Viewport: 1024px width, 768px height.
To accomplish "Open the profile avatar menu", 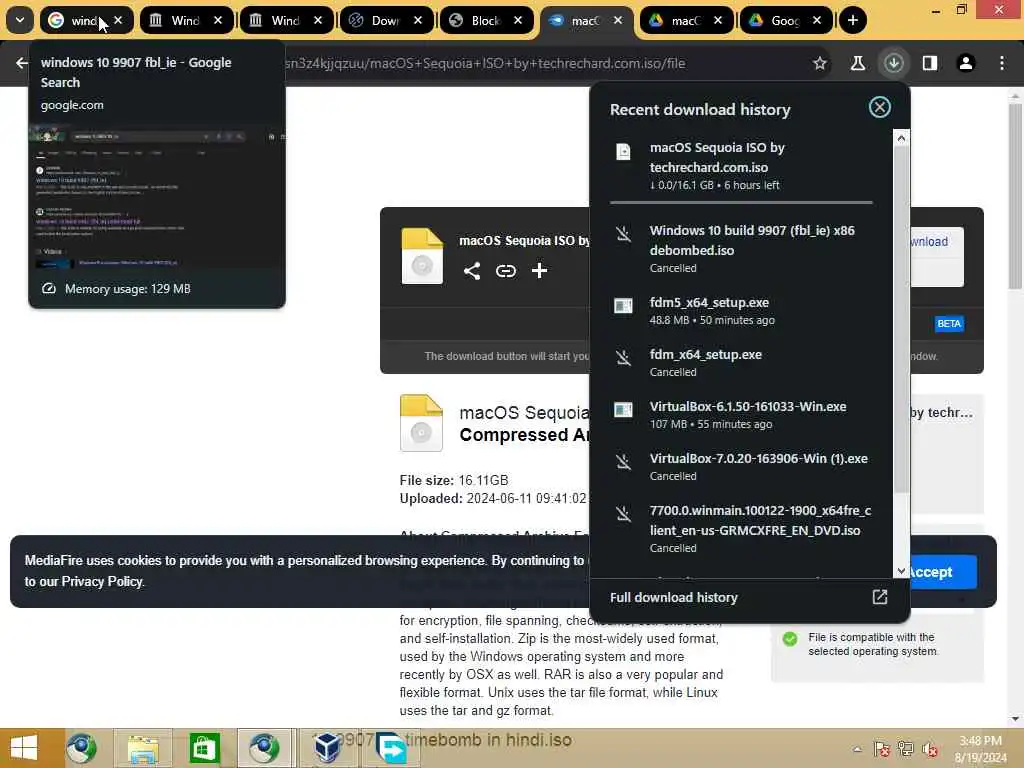I will (x=965, y=63).
